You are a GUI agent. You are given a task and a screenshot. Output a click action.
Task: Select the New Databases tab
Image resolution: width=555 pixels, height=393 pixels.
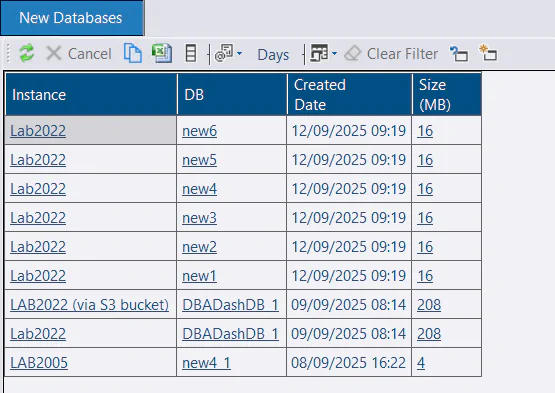[72, 18]
